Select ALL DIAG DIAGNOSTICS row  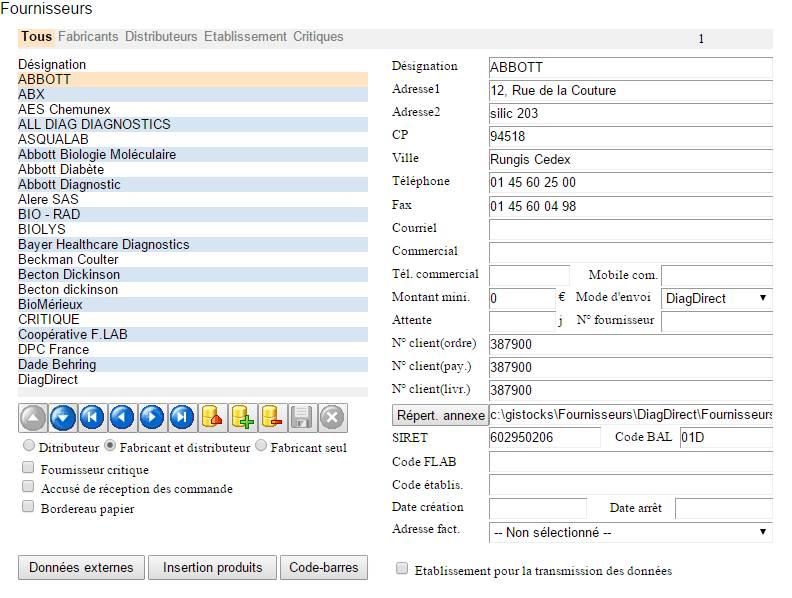(x=193, y=124)
